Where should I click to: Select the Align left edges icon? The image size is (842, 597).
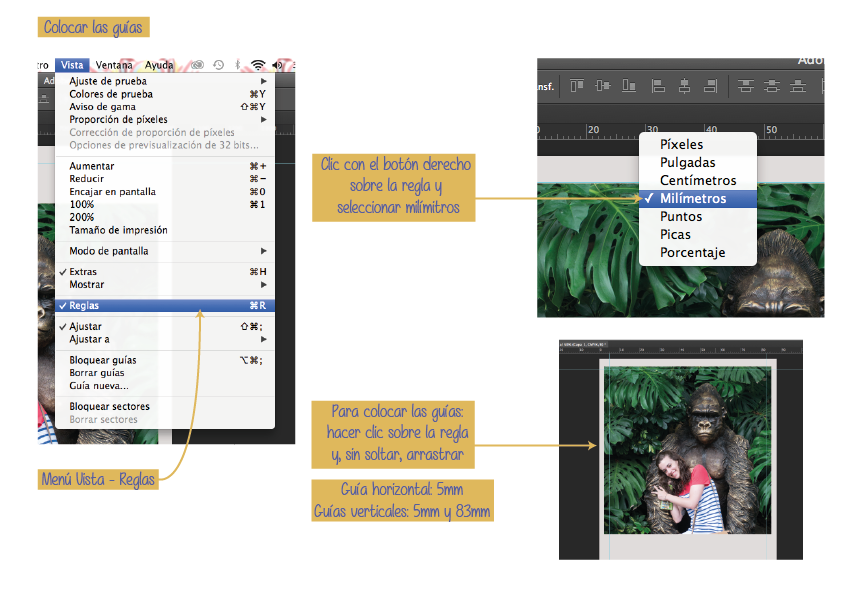(658, 86)
